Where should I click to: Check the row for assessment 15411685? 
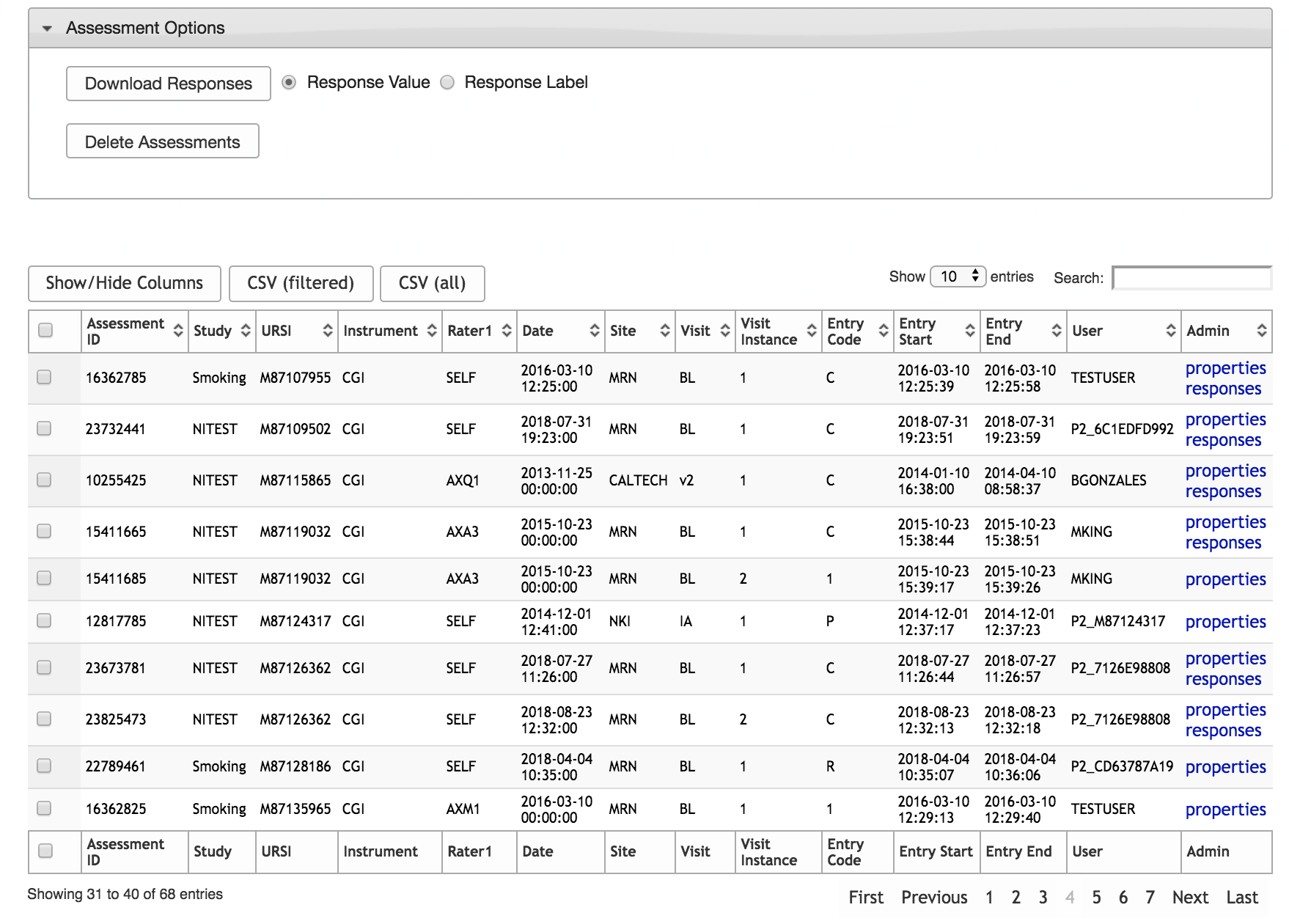[x=44, y=578]
